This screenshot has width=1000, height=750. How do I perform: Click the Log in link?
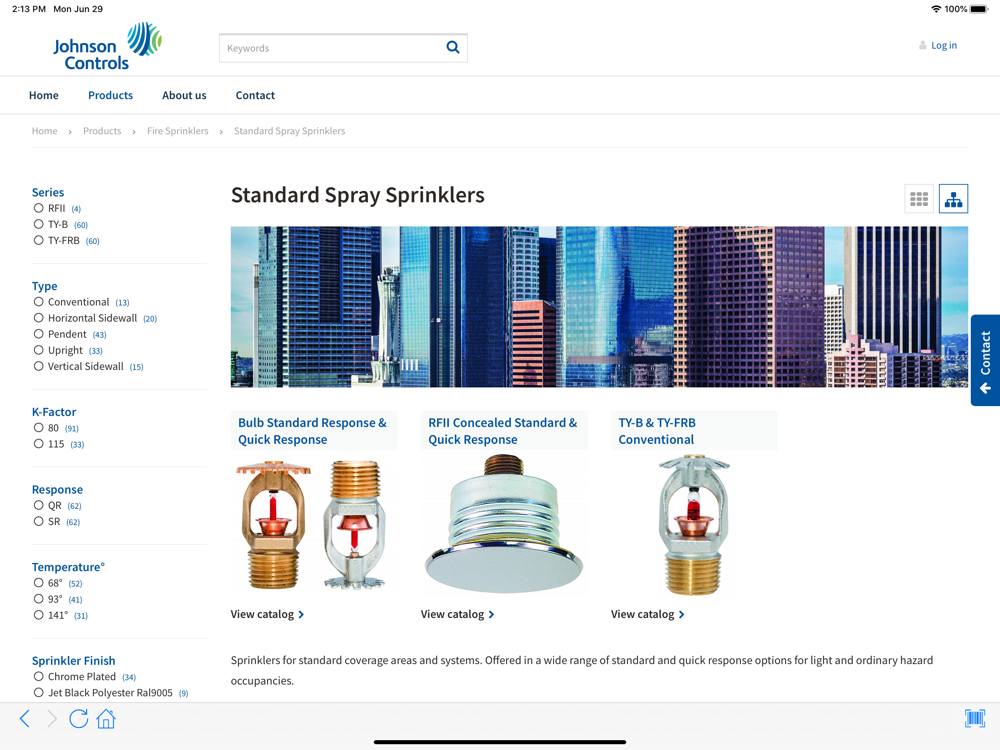tap(944, 45)
